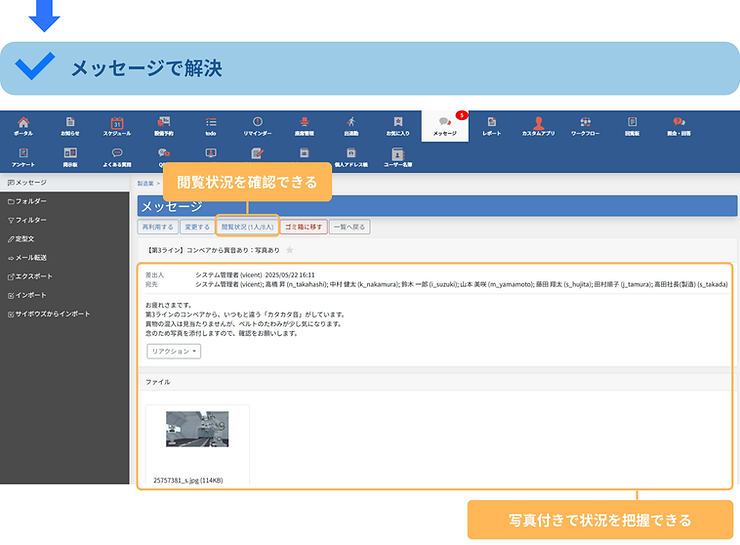Viewport: 740px width, 545px height.
Task: Open the カスタムアプリ icon
Action: click(538, 125)
